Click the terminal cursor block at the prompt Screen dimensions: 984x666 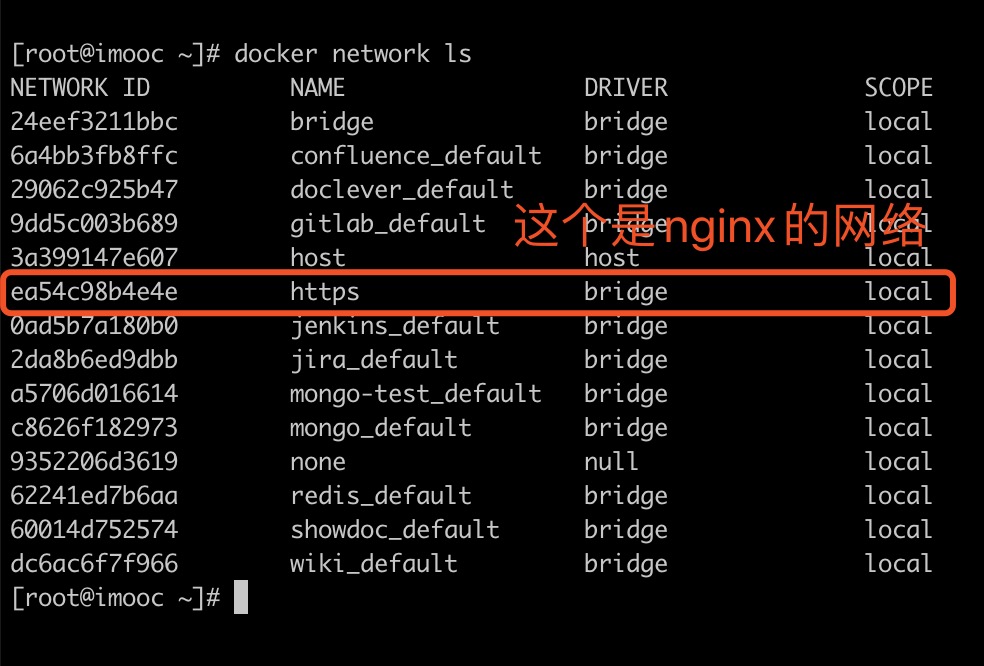click(x=240, y=598)
